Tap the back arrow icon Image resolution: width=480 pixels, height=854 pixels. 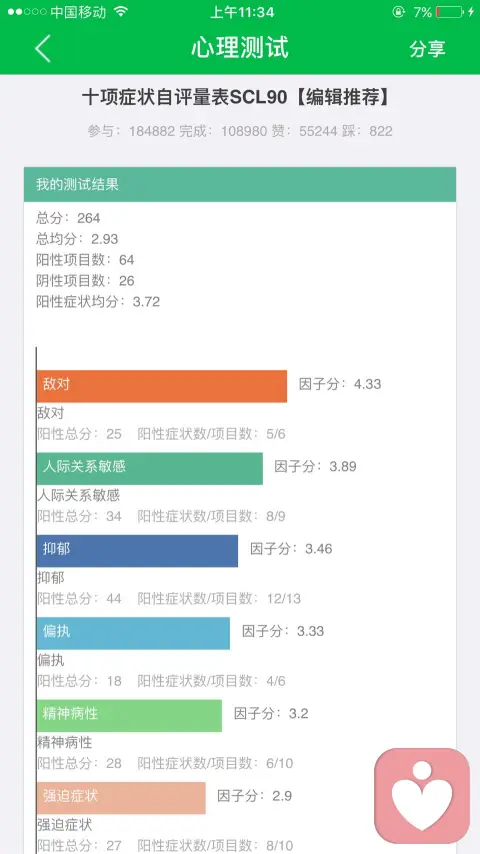tap(43, 48)
